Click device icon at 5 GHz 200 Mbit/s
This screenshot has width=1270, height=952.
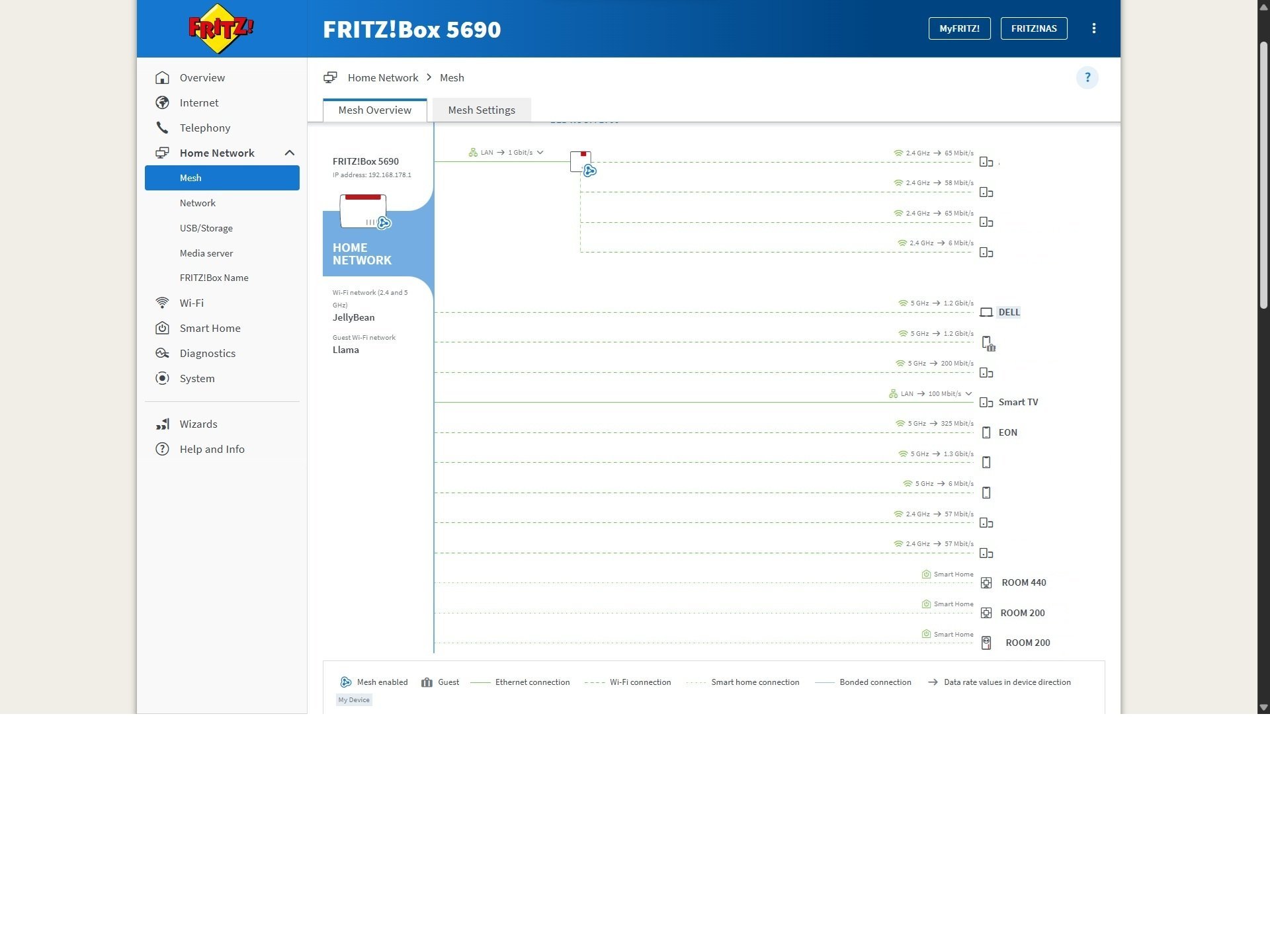click(x=986, y=373)
